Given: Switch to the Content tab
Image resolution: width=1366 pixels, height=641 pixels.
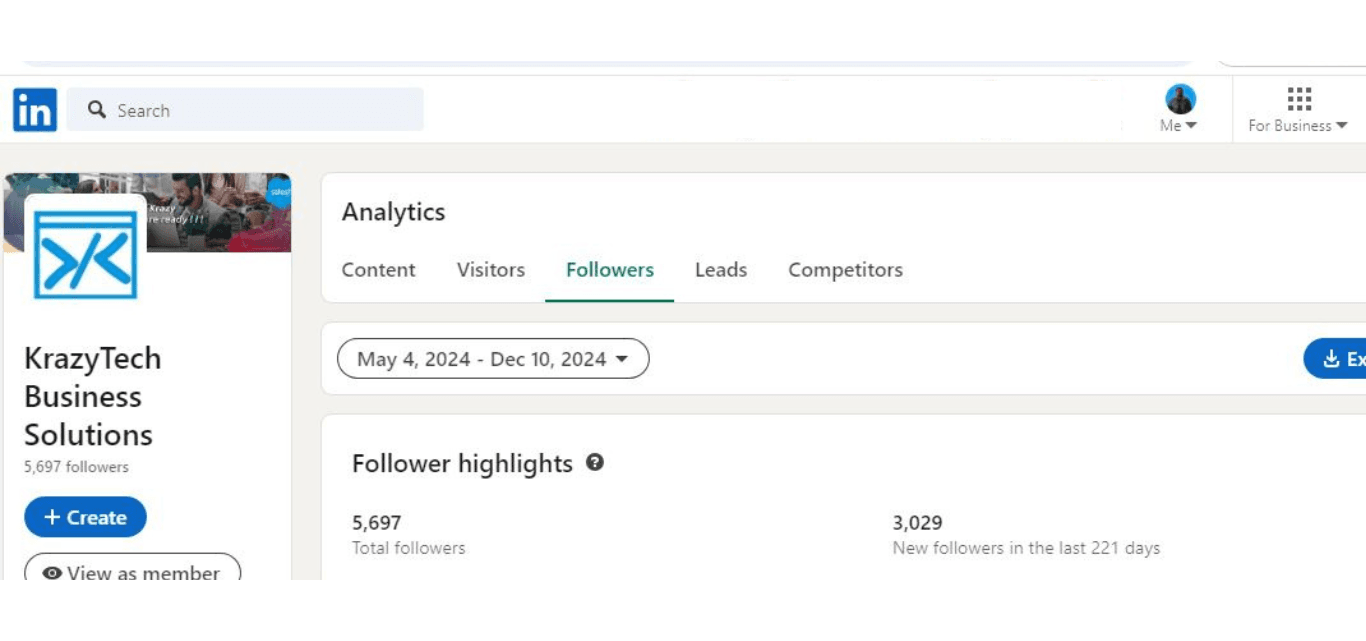Looking at the screenshot, I should (x=378, y=270).
